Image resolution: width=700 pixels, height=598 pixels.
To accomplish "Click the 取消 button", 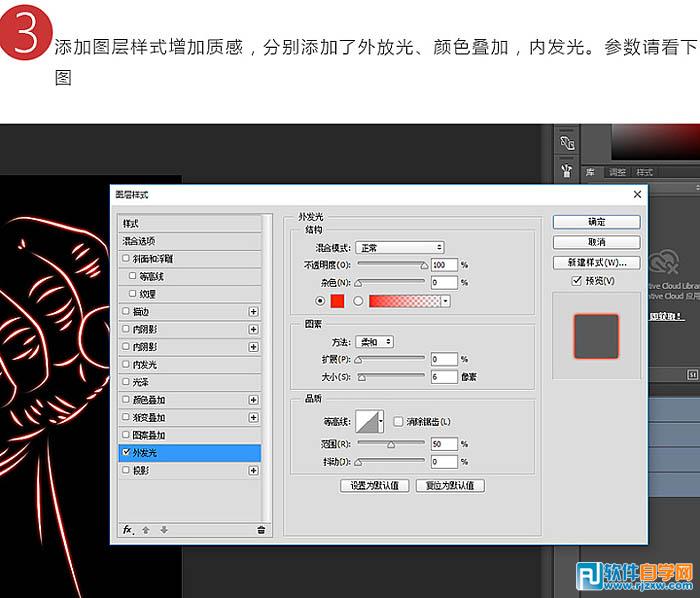I will 596,242.
